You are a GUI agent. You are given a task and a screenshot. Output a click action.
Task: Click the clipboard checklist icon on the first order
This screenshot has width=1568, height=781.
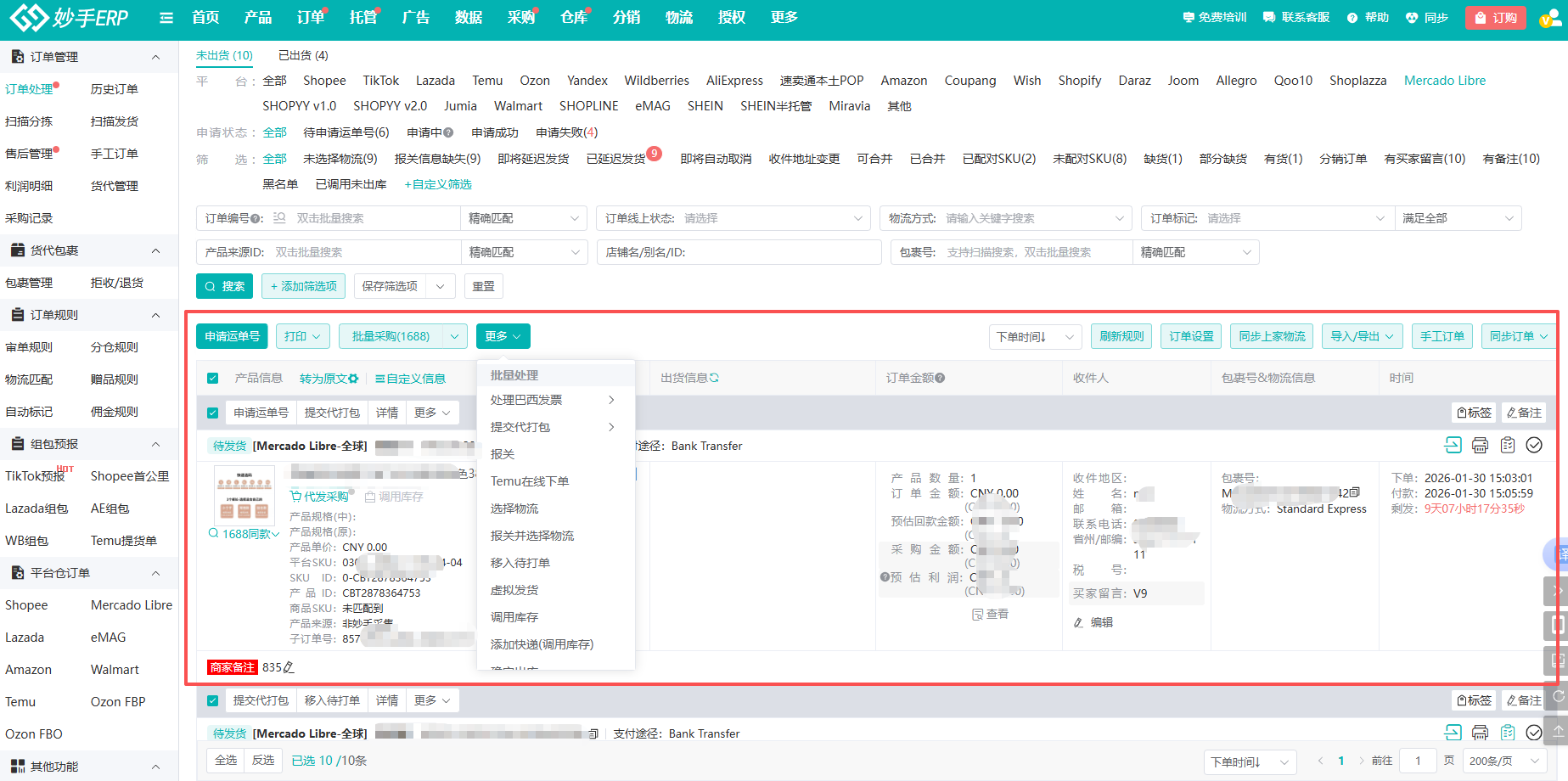pos(1508,446)
